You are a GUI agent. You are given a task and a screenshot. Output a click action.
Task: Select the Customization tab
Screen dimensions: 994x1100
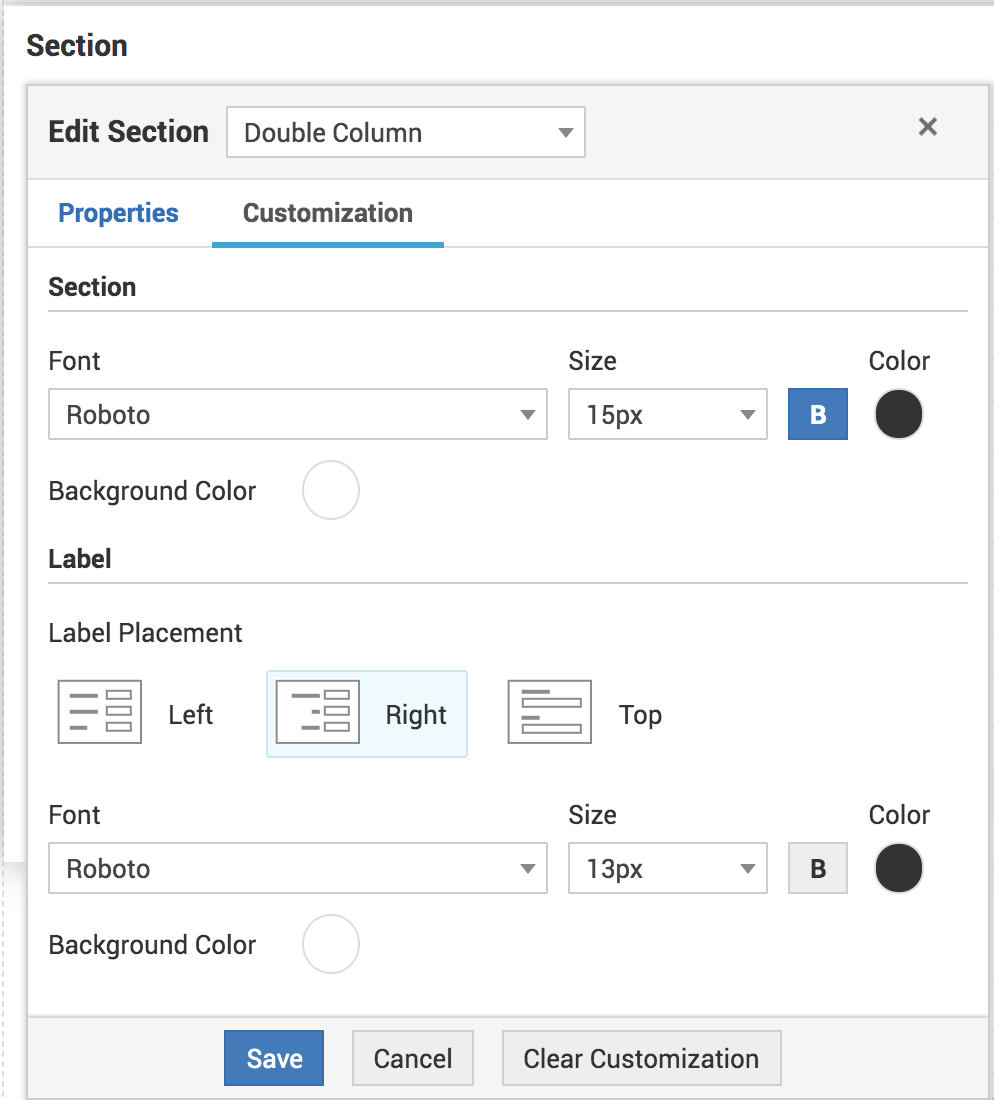point(328,213)
